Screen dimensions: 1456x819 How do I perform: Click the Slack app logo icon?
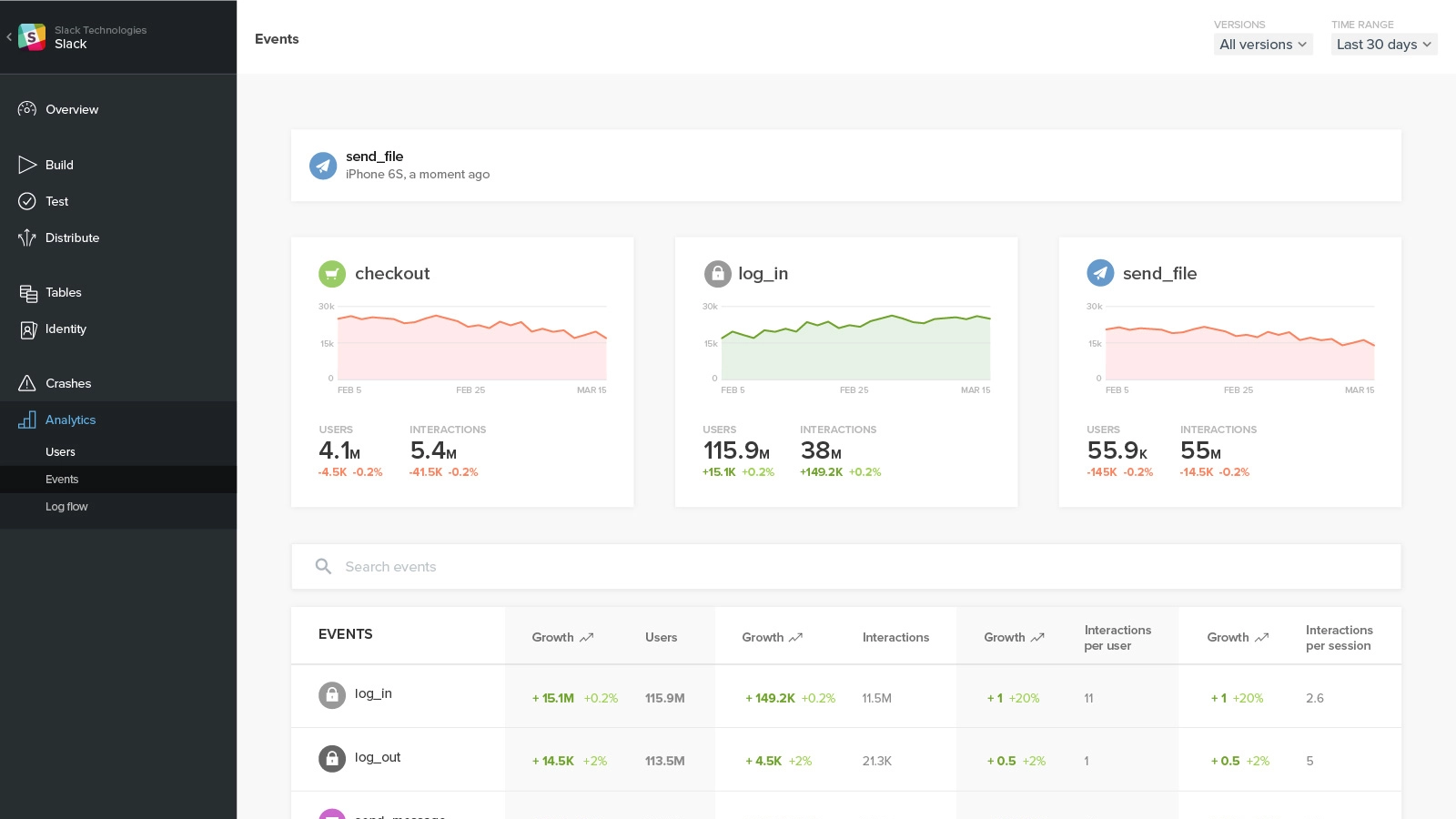[x=32, y=37]
